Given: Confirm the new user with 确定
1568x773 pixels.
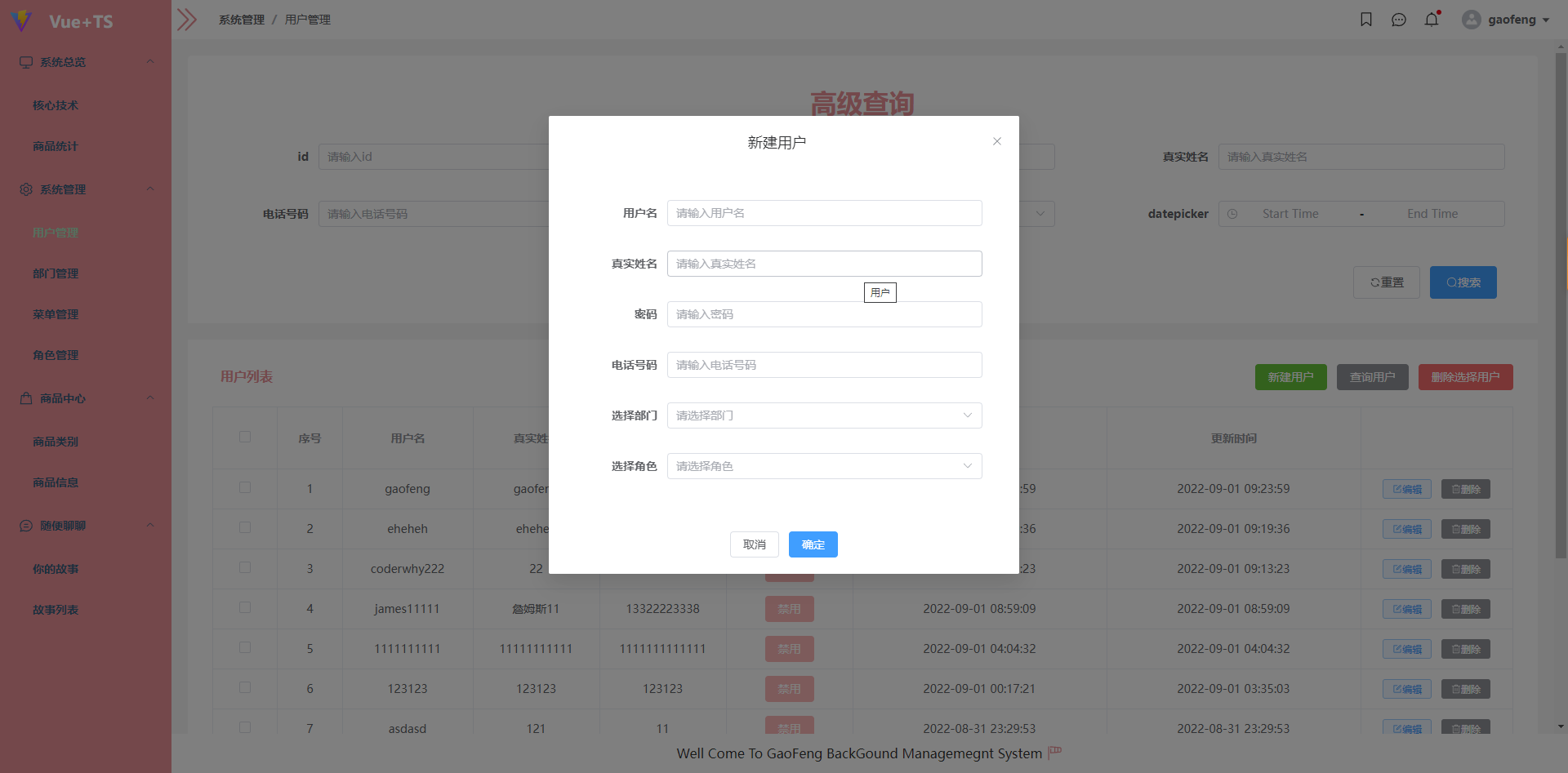Looking at the screenshot, I should (813, 544).
